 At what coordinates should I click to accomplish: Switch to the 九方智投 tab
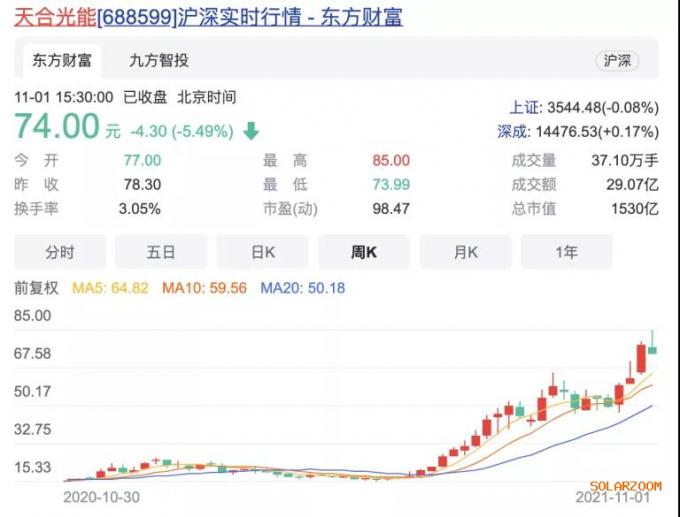(159, 60)
